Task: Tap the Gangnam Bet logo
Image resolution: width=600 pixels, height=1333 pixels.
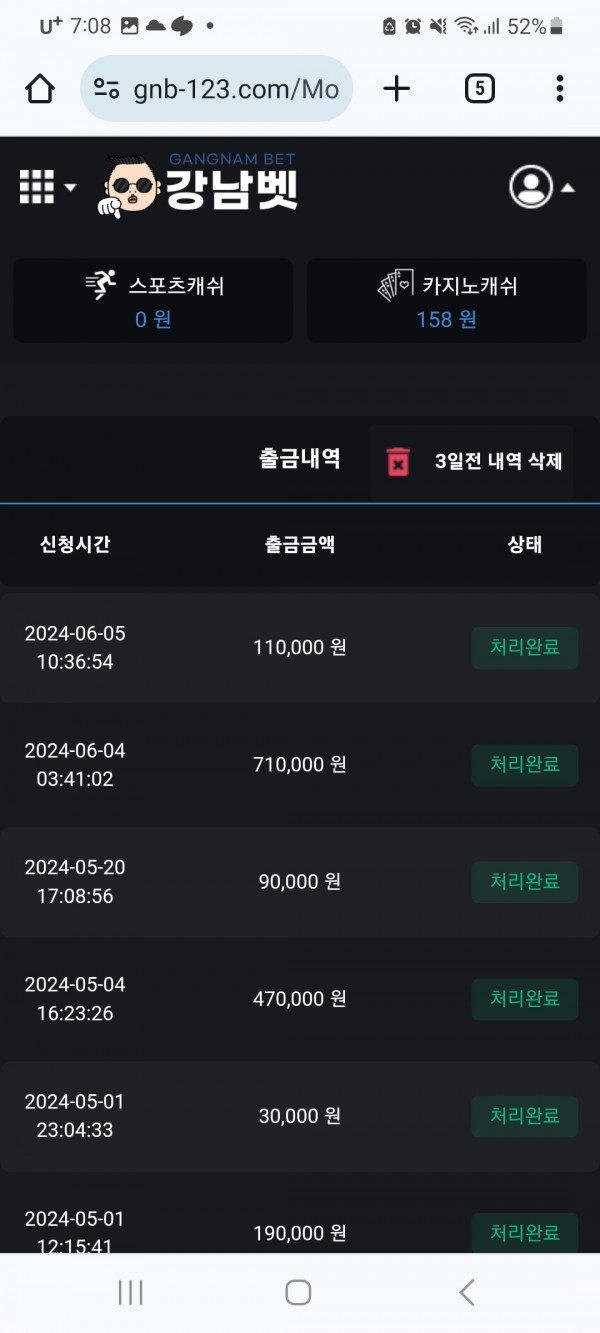Action: 198,185
